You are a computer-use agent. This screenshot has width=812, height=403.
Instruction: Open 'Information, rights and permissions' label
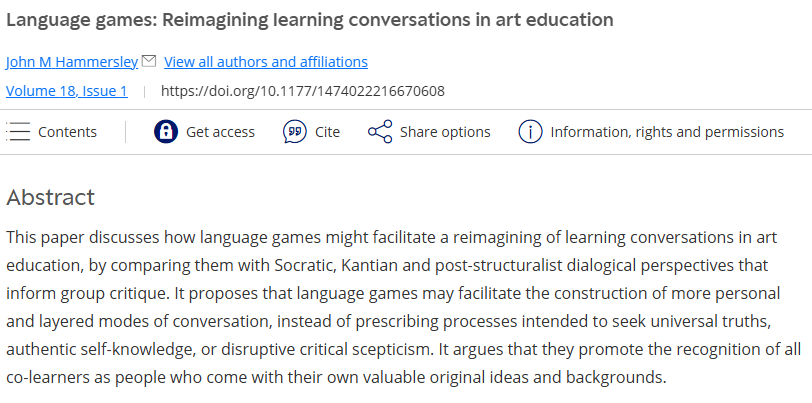(667, 132)
